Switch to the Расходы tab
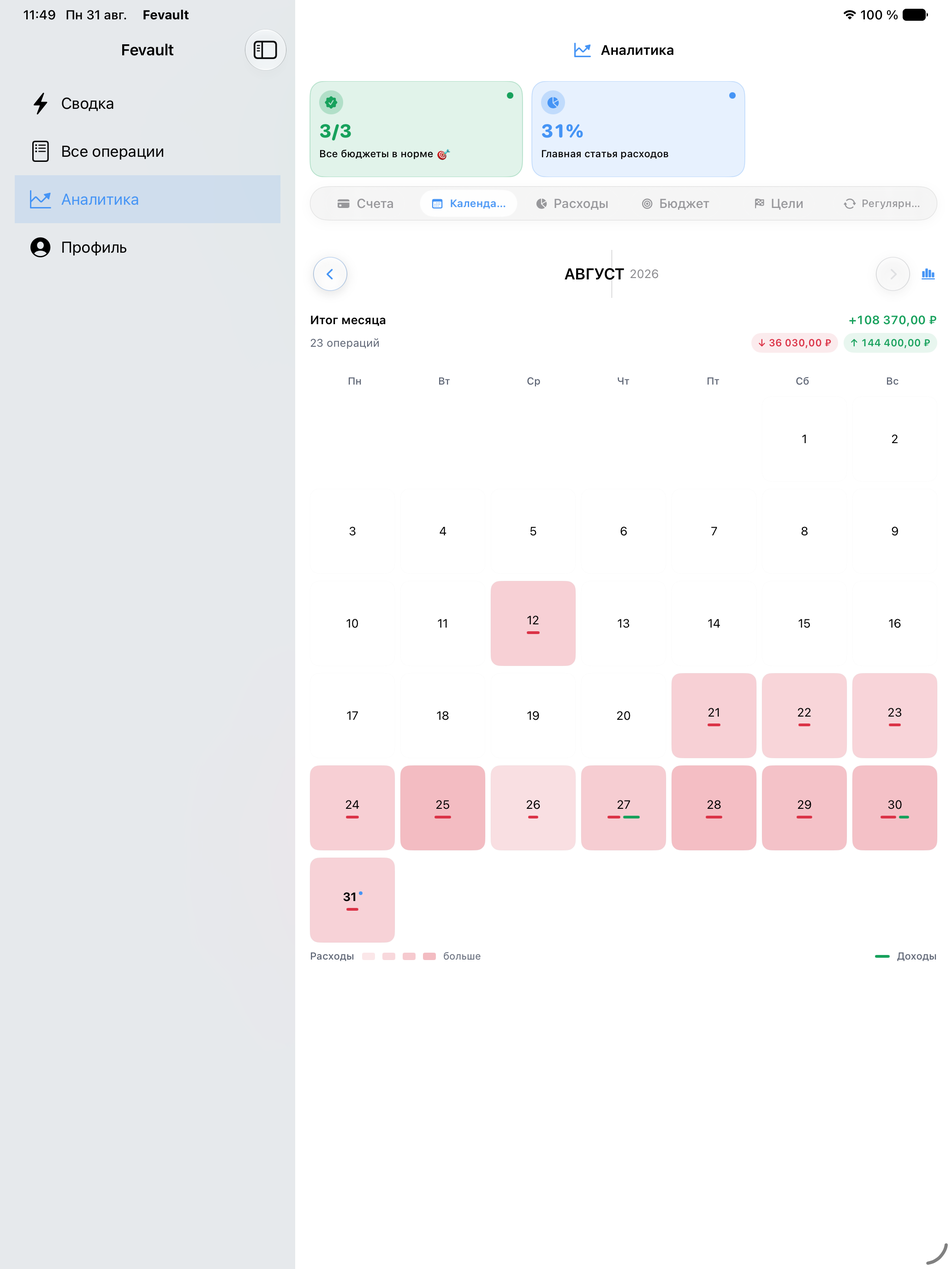 tap(572, 204)
